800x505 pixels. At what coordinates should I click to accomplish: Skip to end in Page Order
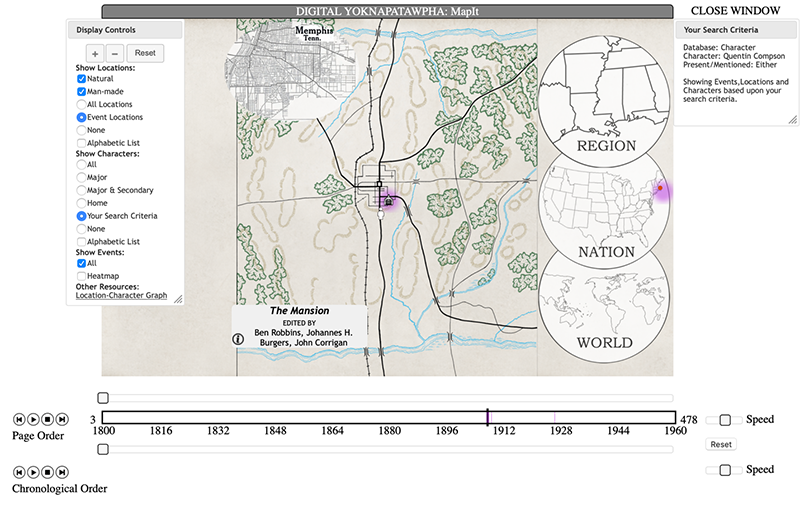tap(62, 419)
